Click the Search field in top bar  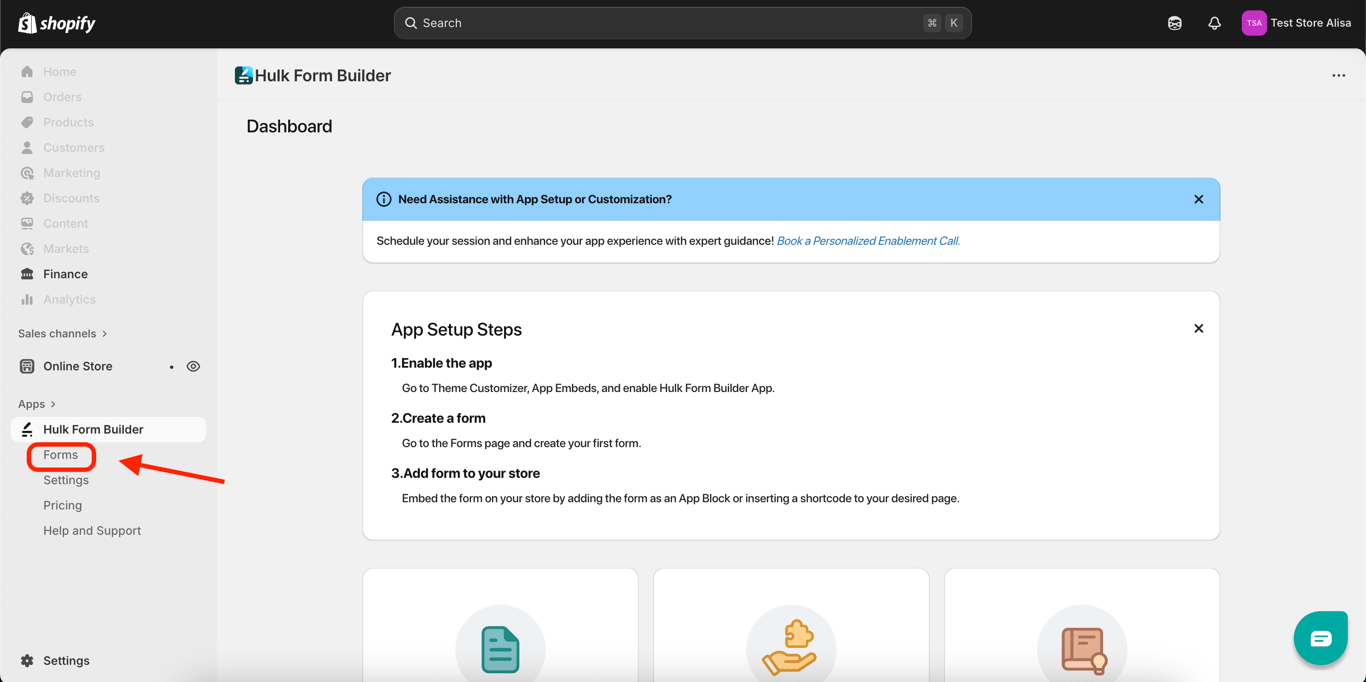(682, 23)
